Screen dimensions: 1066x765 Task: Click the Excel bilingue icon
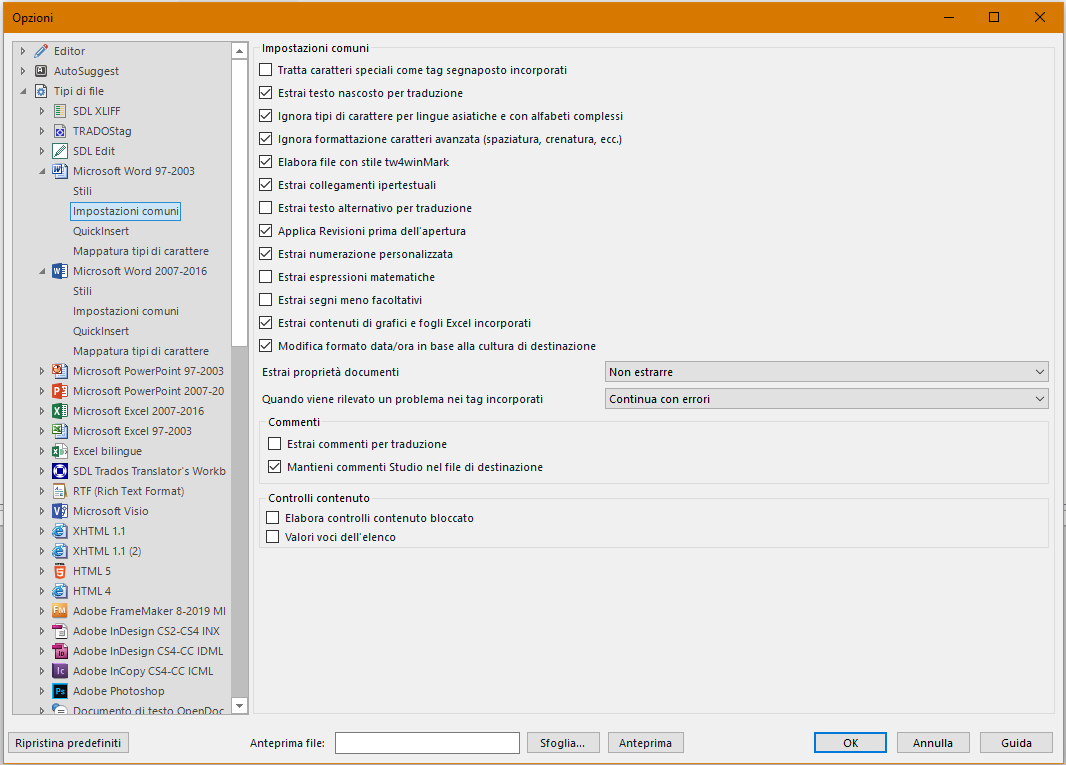tap(60, 451)
